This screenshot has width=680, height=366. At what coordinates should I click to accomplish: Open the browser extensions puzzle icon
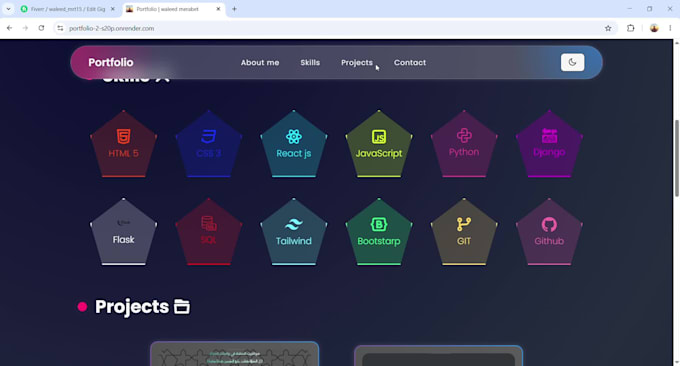tap(631, 28)
